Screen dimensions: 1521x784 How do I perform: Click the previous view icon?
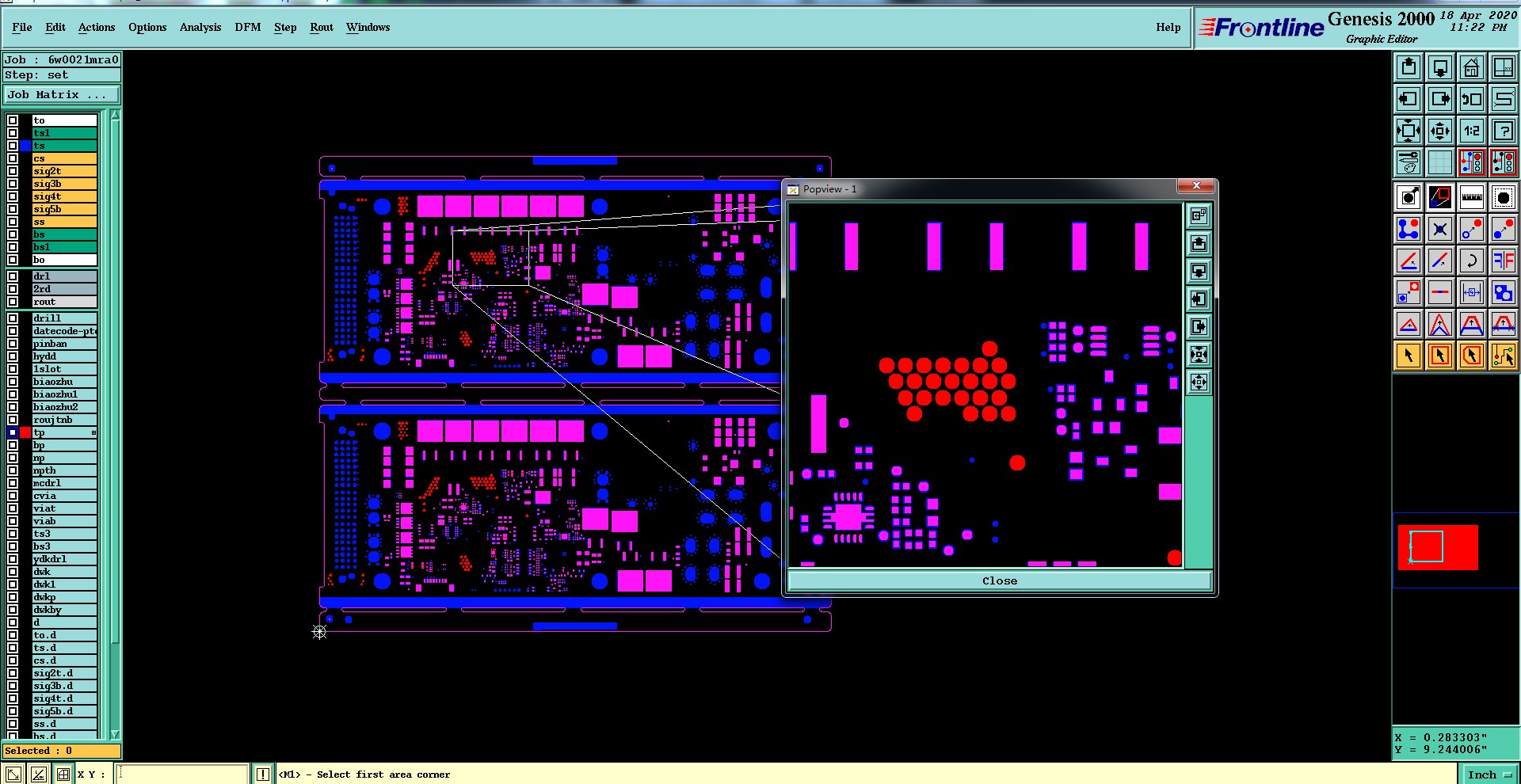tap(1471, 99)
